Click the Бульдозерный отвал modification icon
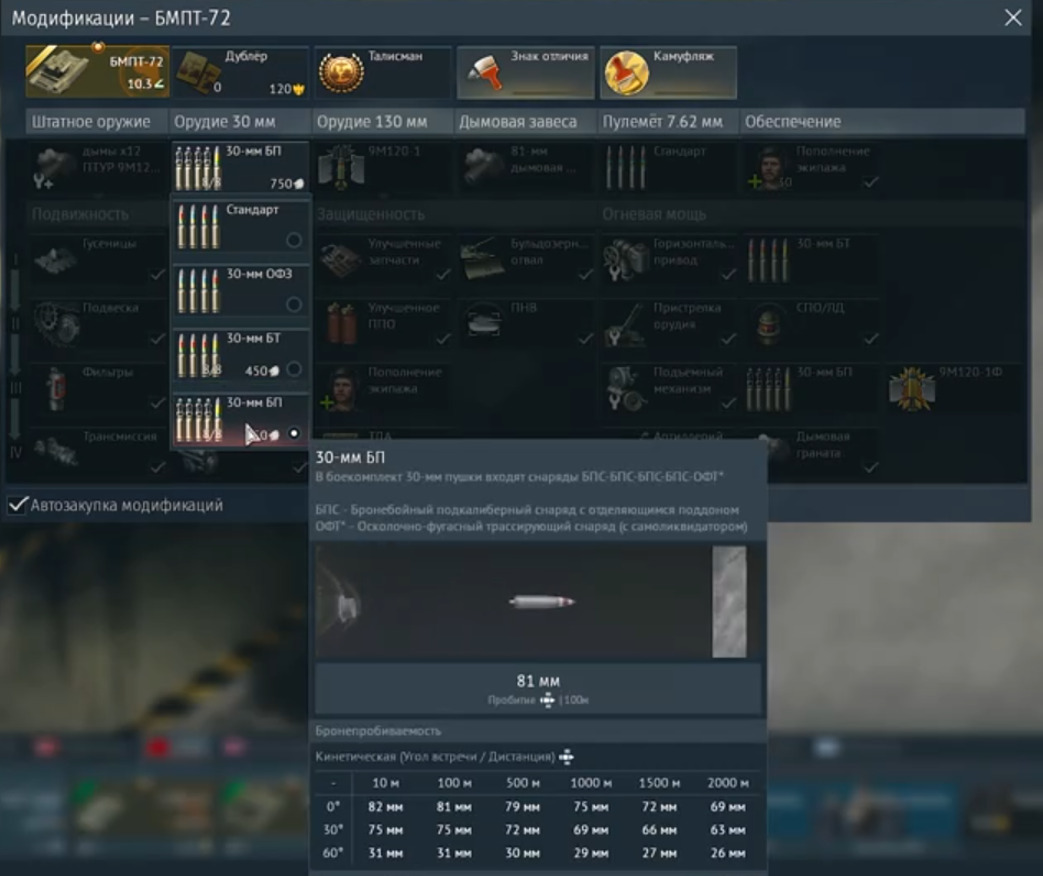The width and height of the screenshot is (1043, 876). pos(484,260)
